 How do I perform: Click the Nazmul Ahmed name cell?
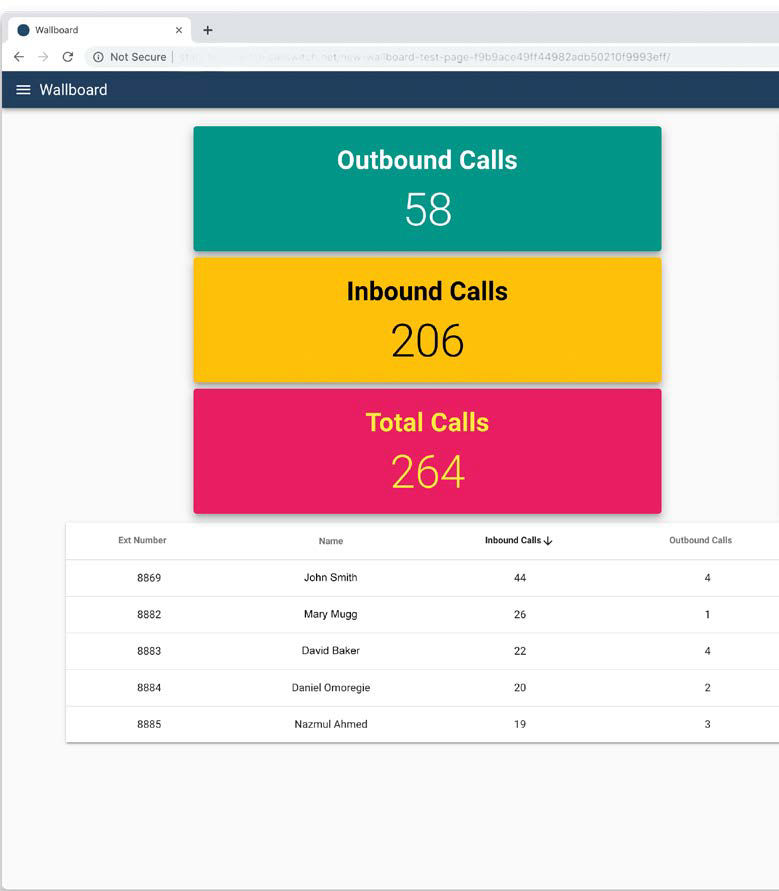coord(330,724)
